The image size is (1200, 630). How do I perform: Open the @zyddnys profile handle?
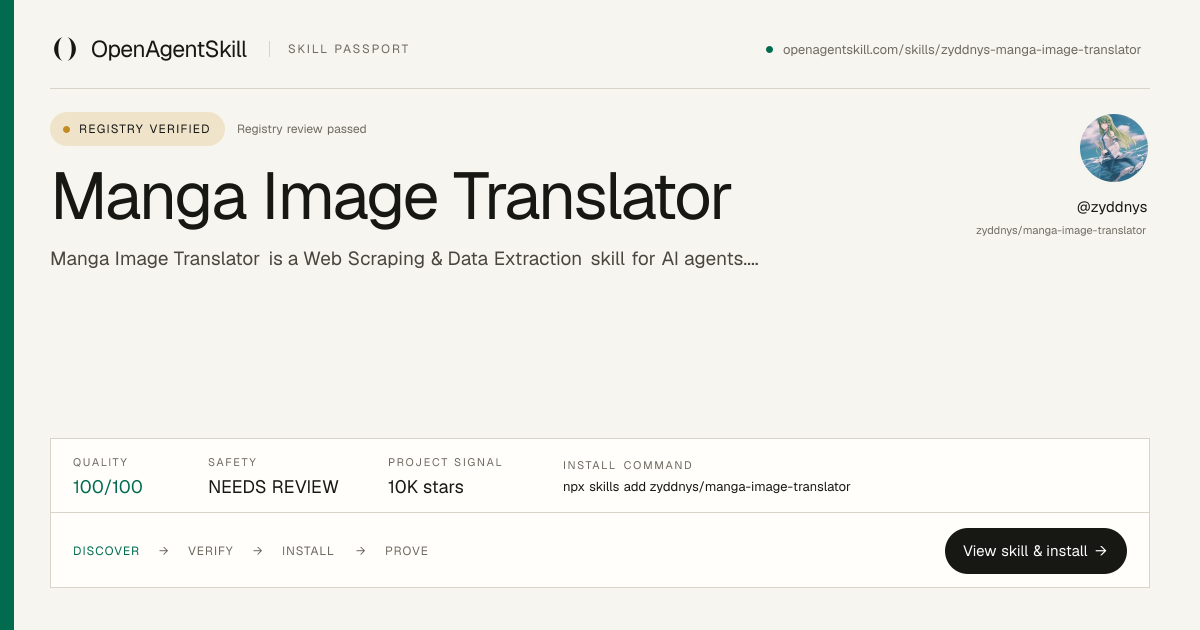click(x=1112, y=207)
